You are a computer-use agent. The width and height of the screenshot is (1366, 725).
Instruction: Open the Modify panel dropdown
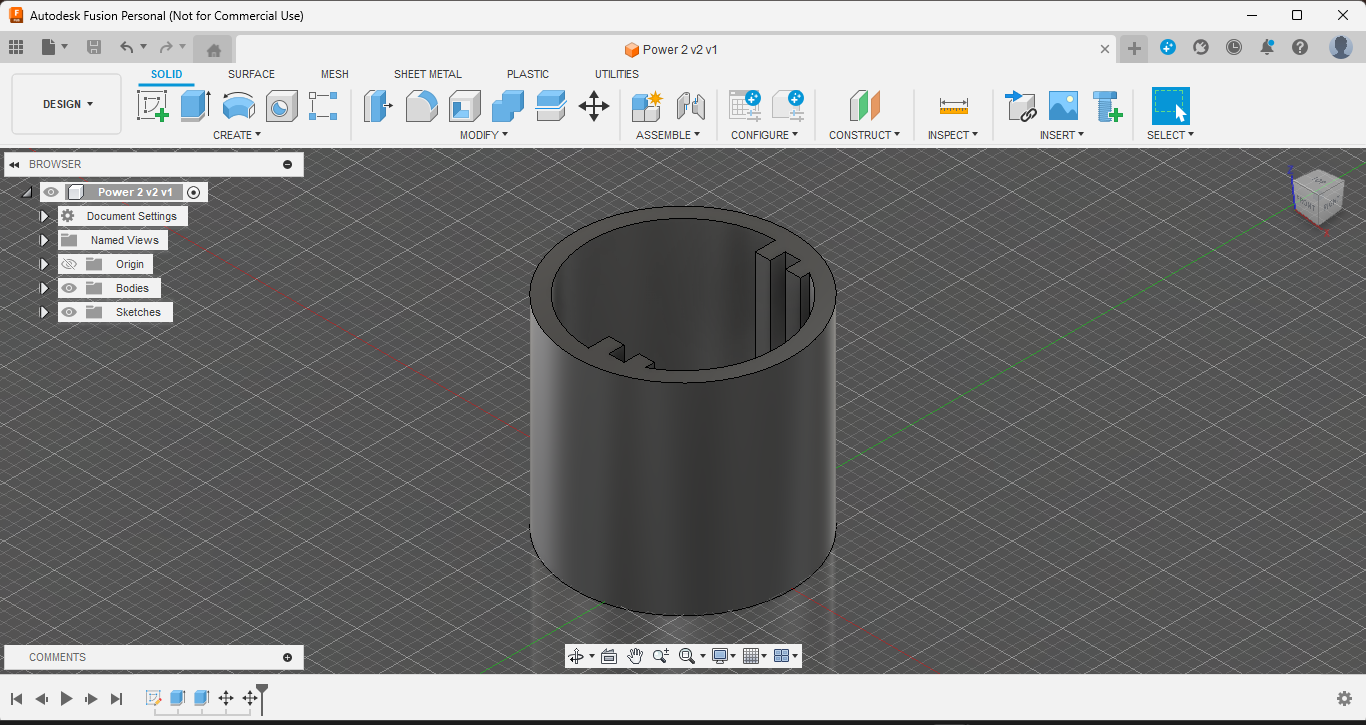(x=484, y=135)
